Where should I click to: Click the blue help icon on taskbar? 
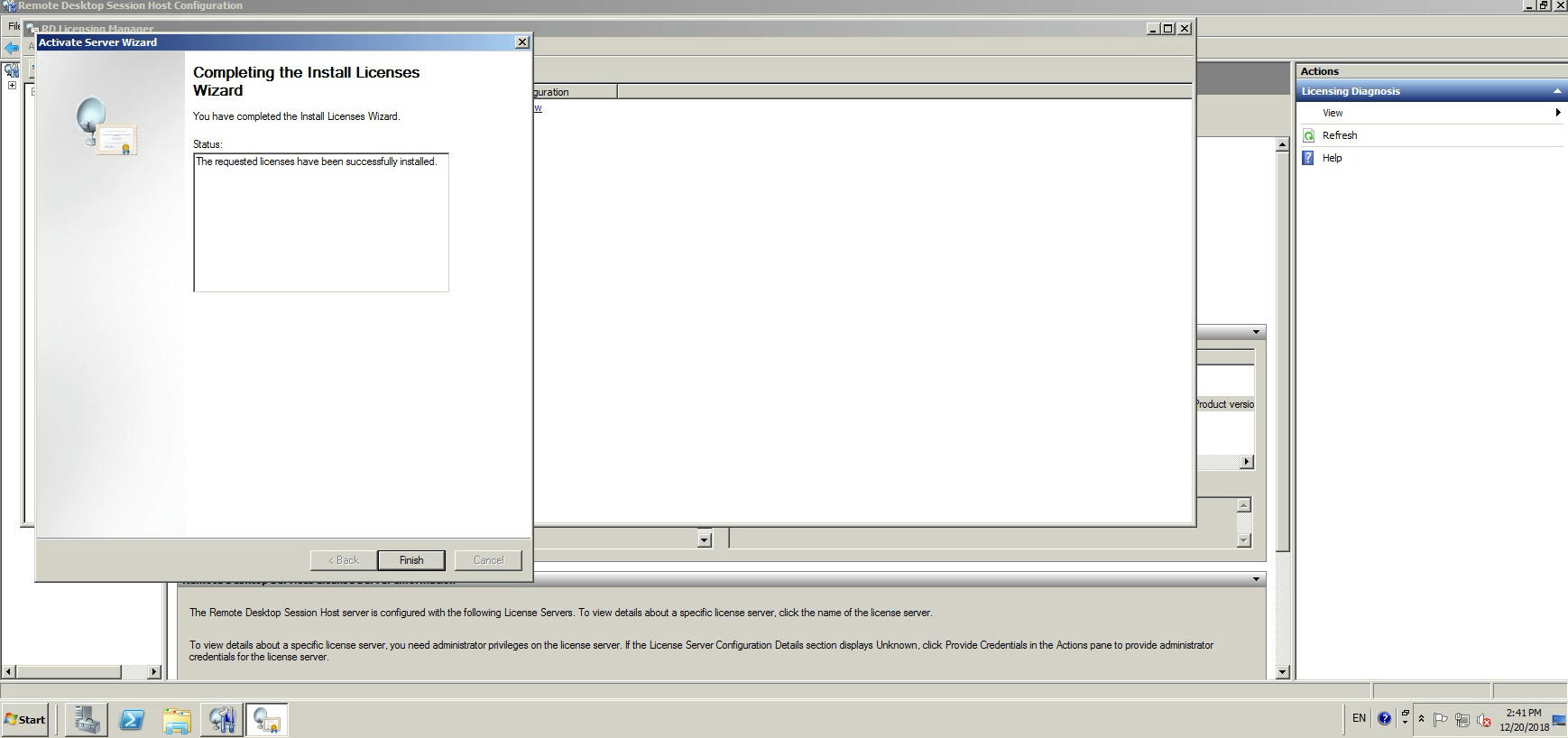click(1384, 719)
